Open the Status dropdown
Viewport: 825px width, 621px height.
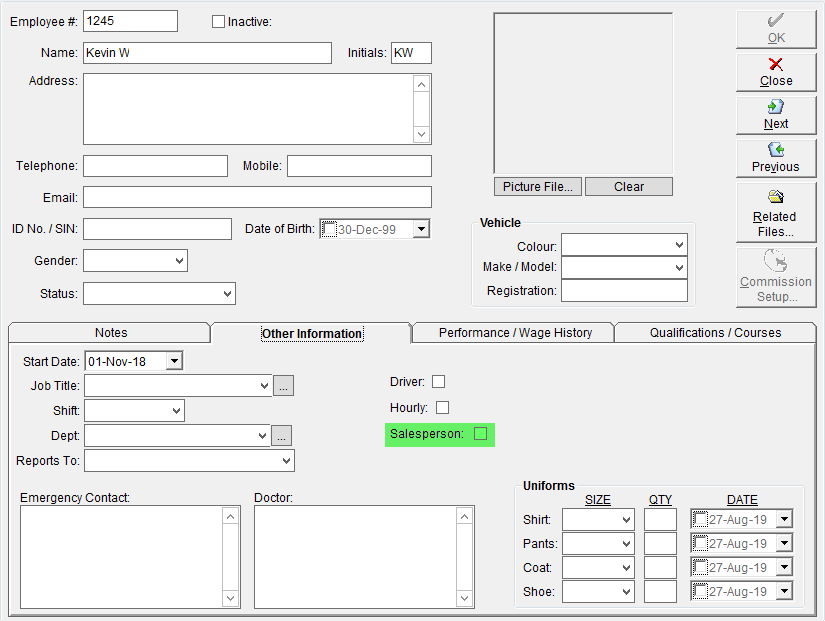click(x=227, y=294)
